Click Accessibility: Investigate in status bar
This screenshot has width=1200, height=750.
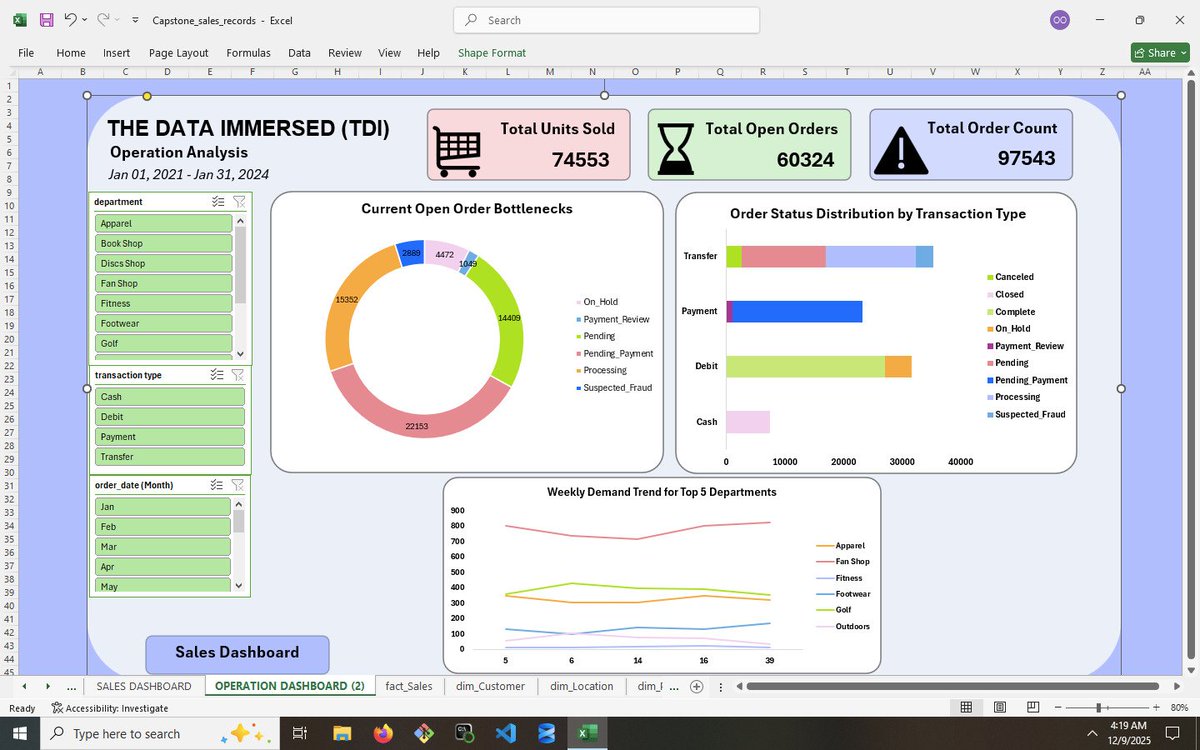(110, 708)
